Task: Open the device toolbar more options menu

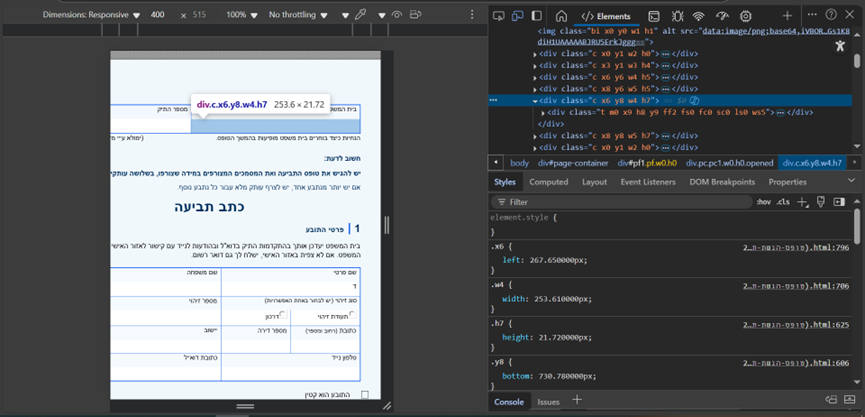Action: click(472, 15)
